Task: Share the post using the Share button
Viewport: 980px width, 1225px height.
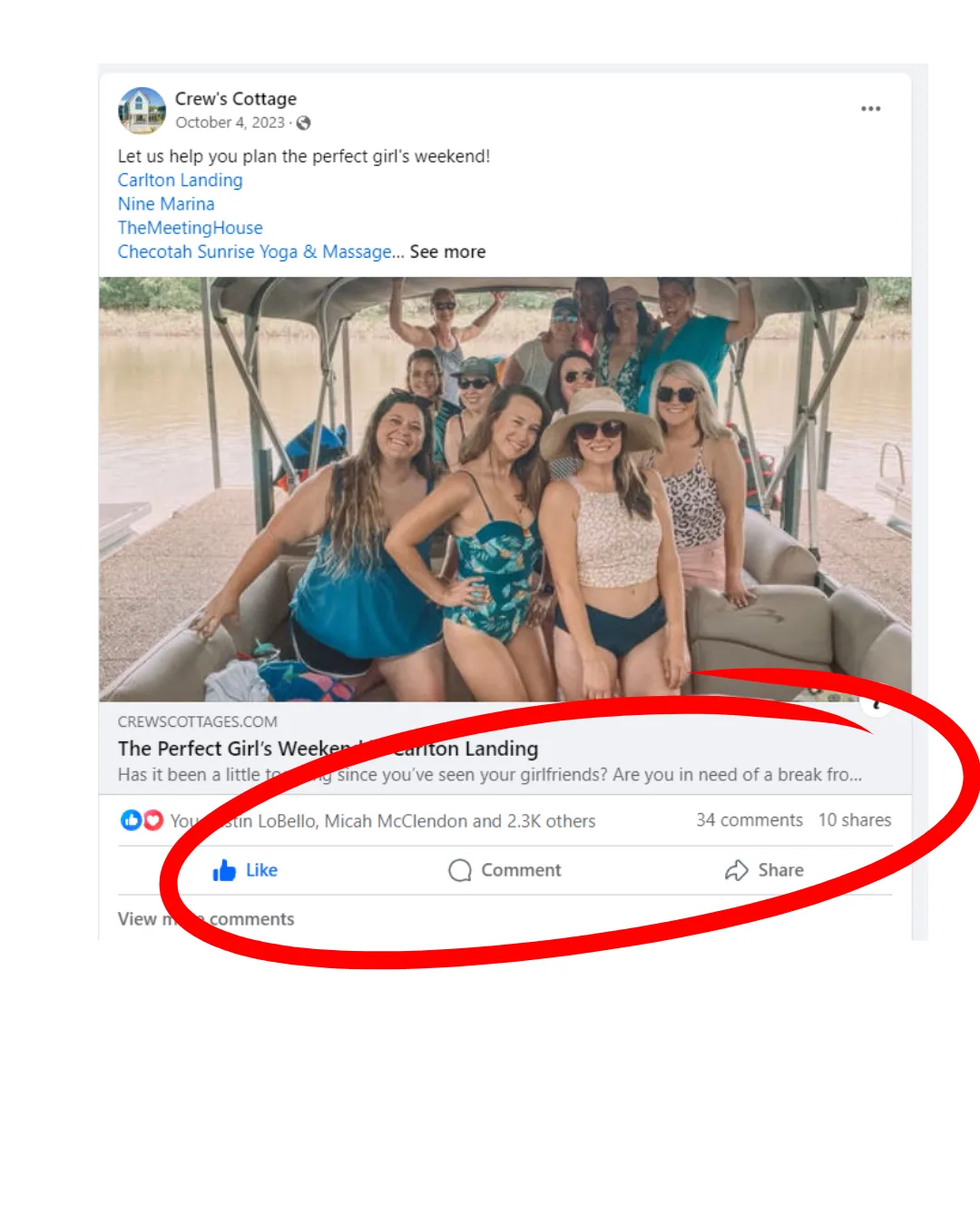Action: pyautogui.click(x=764, y=870)
